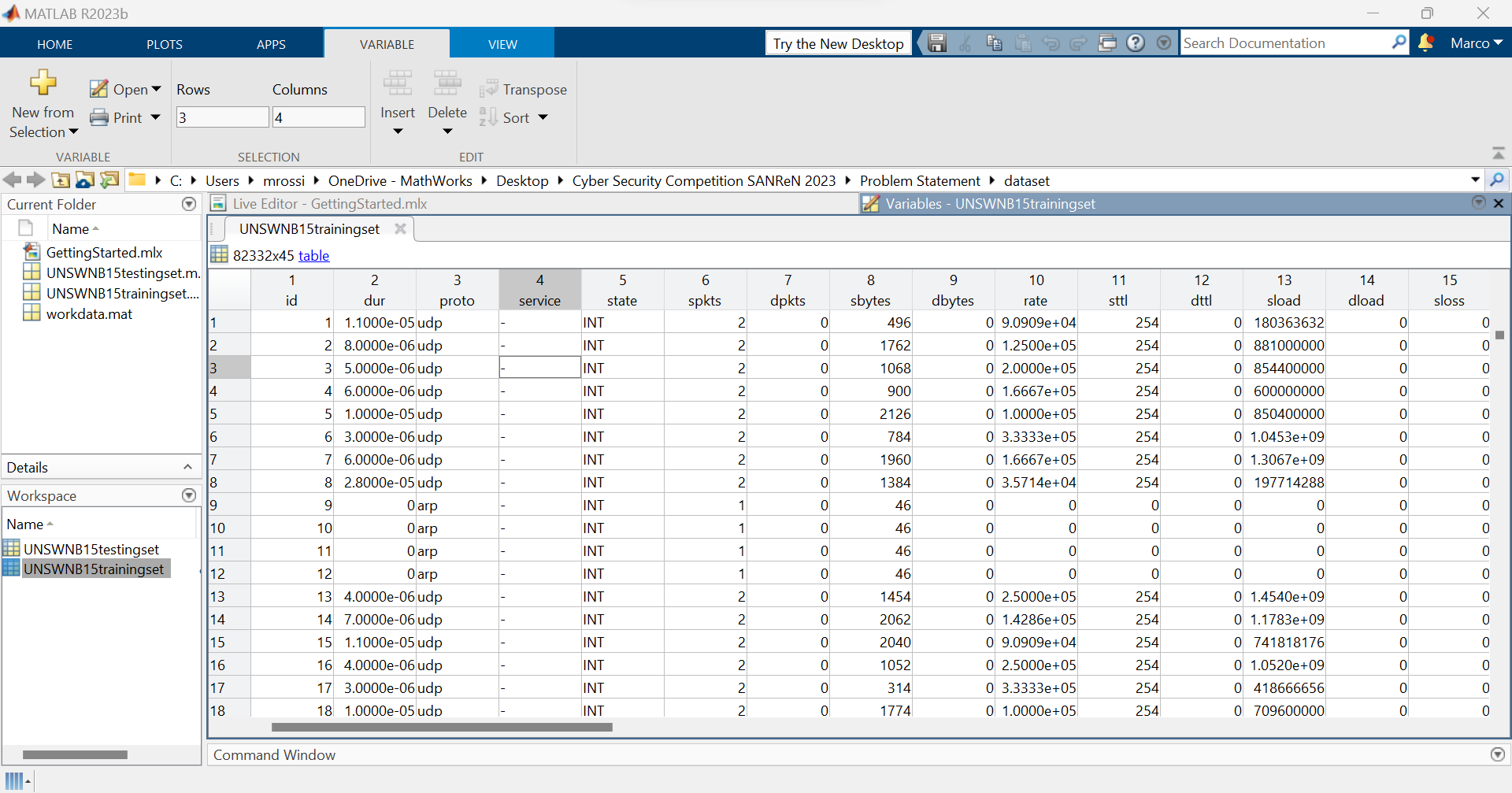Click the Paste icon in quick access toolbar
The image size is (1512, 793).
click(x=1022, y=43)
